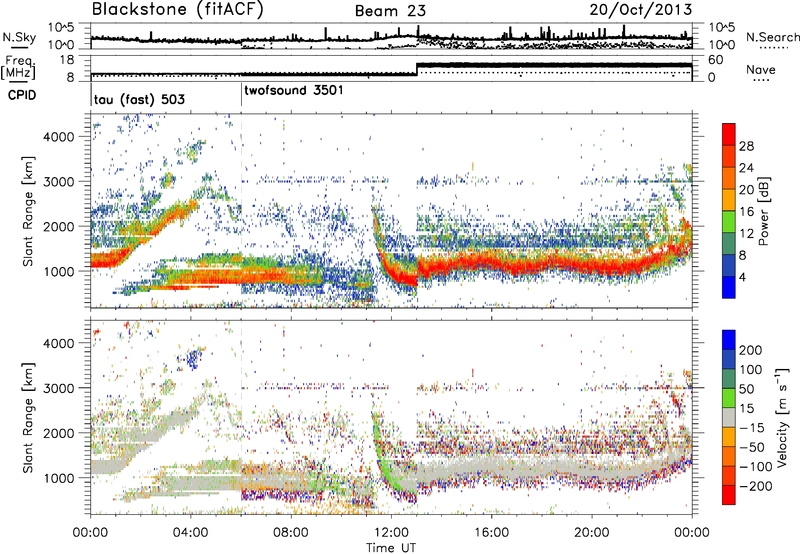Click the 'Power [dB]' colorbar title

coord(764,211)
